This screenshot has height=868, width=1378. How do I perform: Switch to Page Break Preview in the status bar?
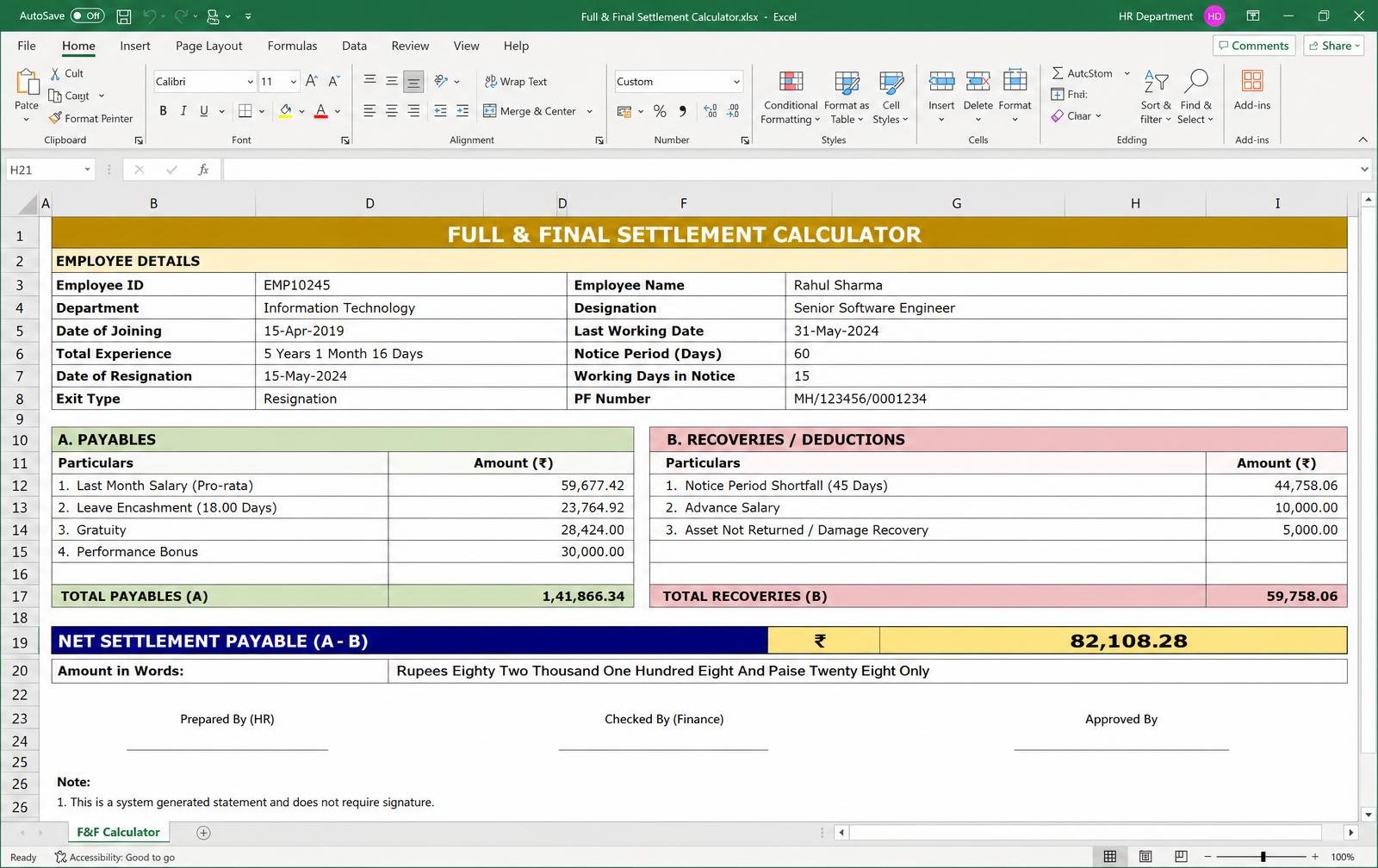(x=1181, y=857)
